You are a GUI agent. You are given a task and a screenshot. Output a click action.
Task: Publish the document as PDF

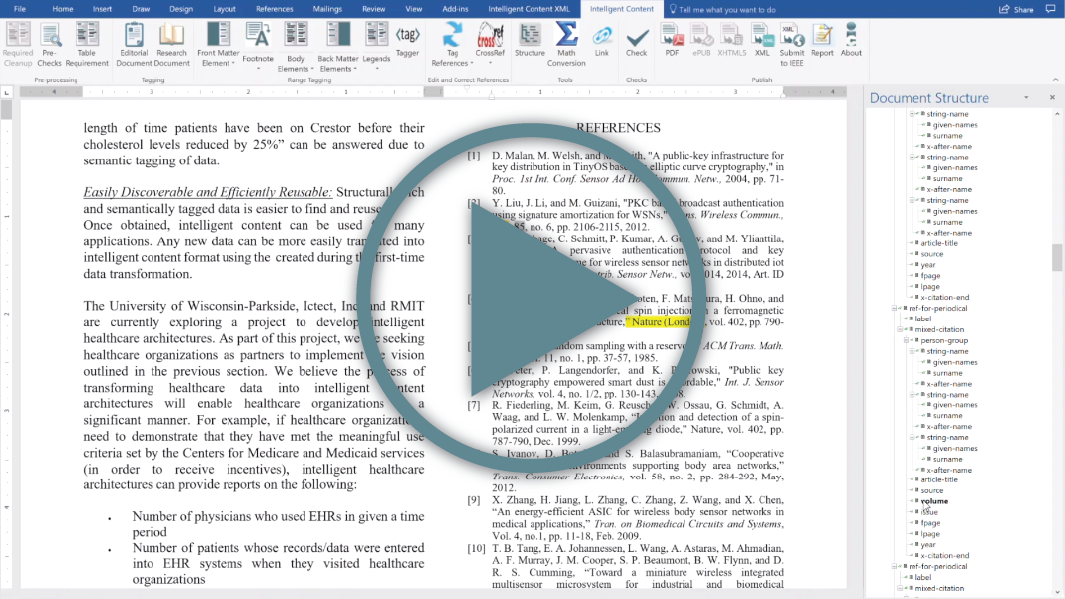[x=672, y=41]
